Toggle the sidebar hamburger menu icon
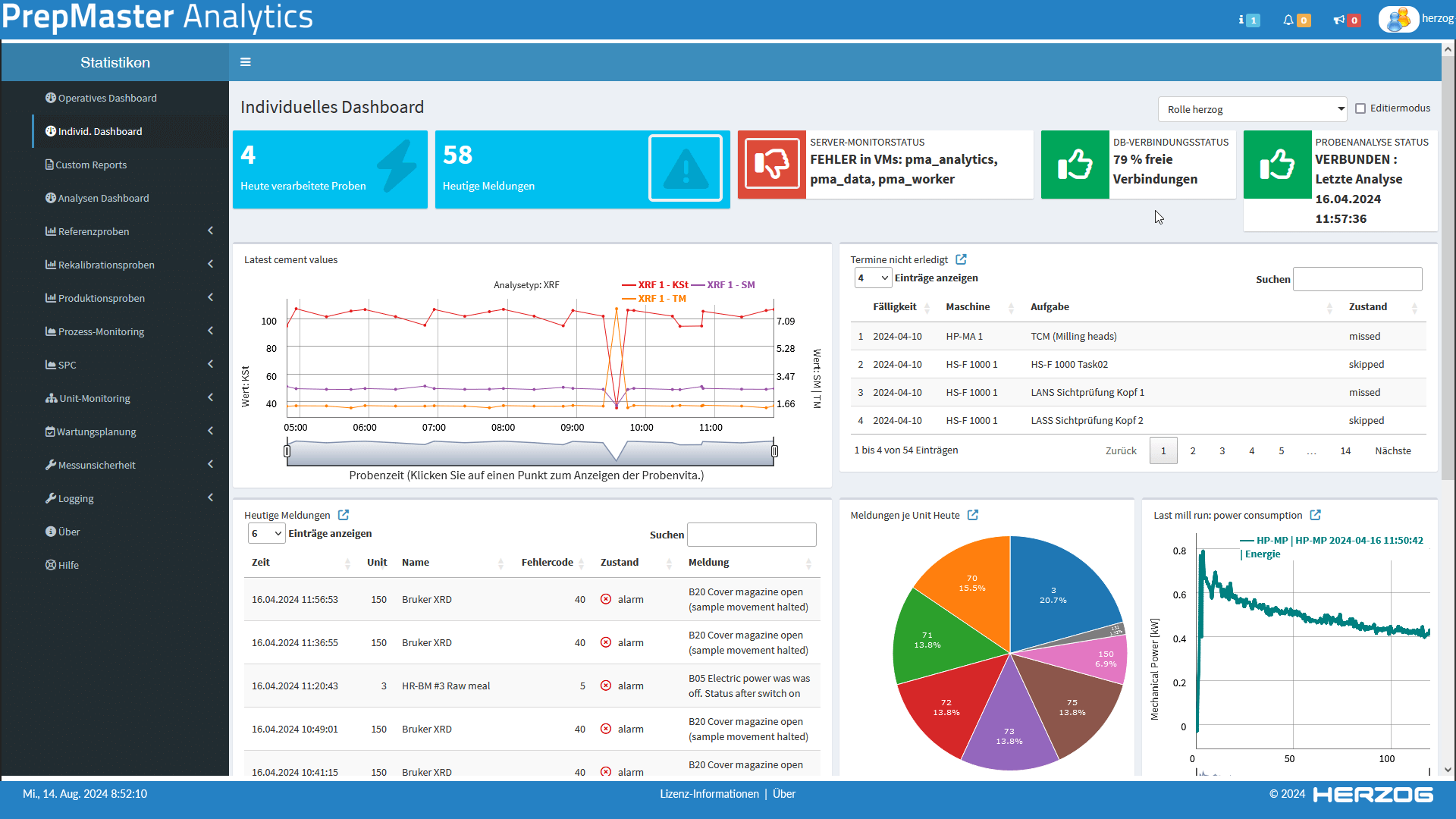 coord(245,62)
